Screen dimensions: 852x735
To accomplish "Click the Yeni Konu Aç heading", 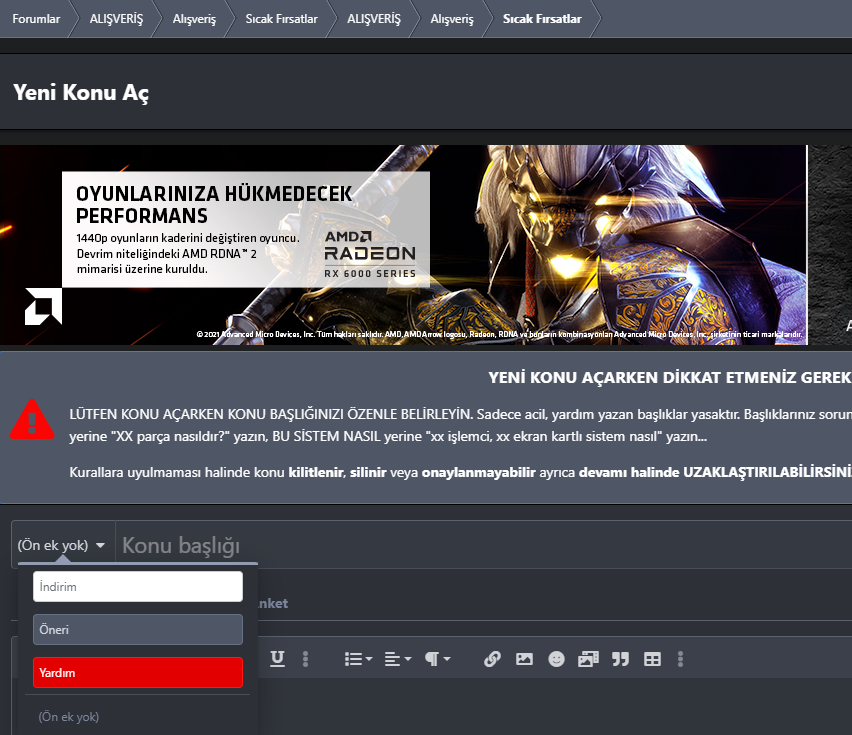I will click(81, 92).
